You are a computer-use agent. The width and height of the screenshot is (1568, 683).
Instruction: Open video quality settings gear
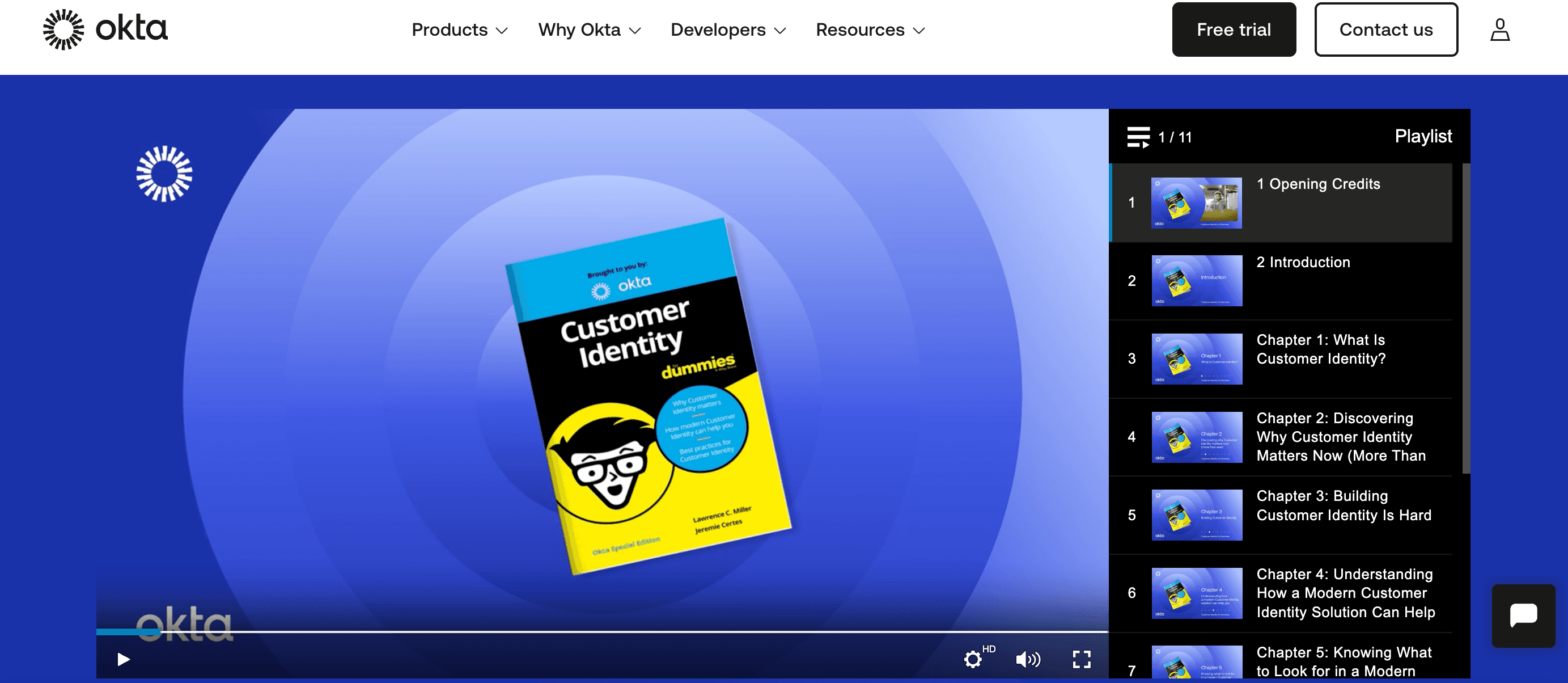click(x=973, y=659)
